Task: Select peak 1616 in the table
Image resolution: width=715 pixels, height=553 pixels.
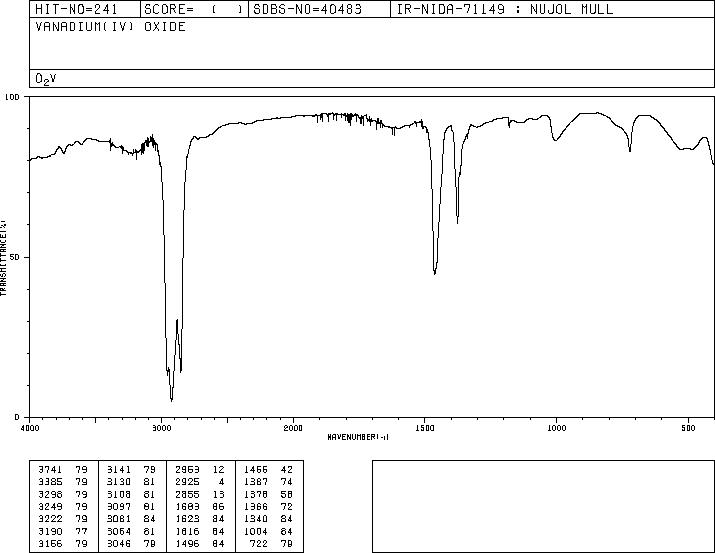Action: pyautogui.click(x=187, y=532)
